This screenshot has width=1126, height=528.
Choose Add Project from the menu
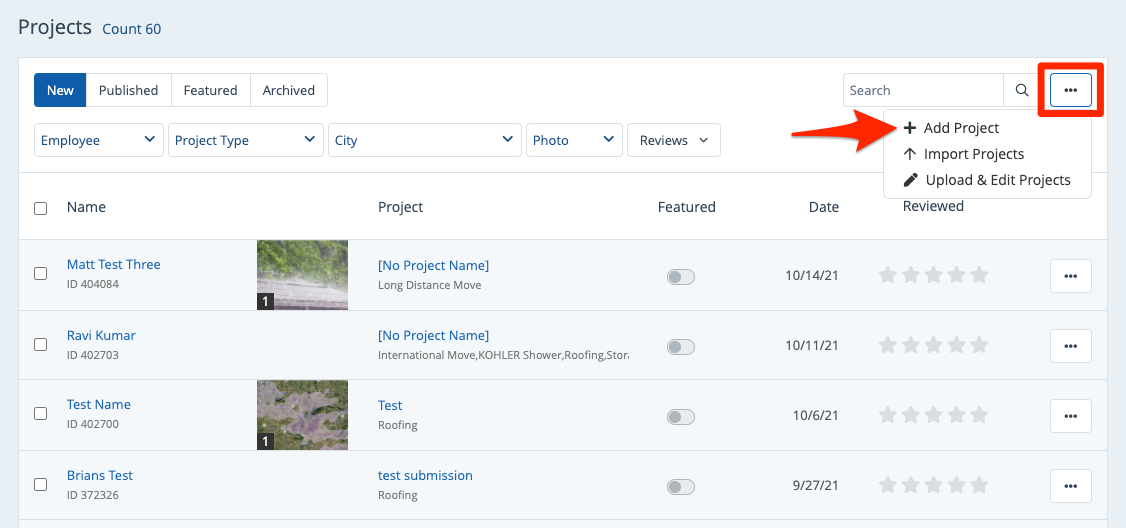[960, 128]
